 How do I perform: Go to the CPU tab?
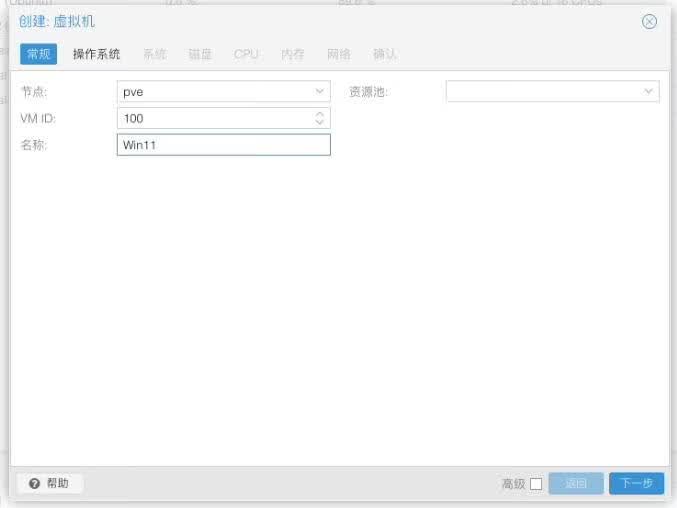pos(246,54)
